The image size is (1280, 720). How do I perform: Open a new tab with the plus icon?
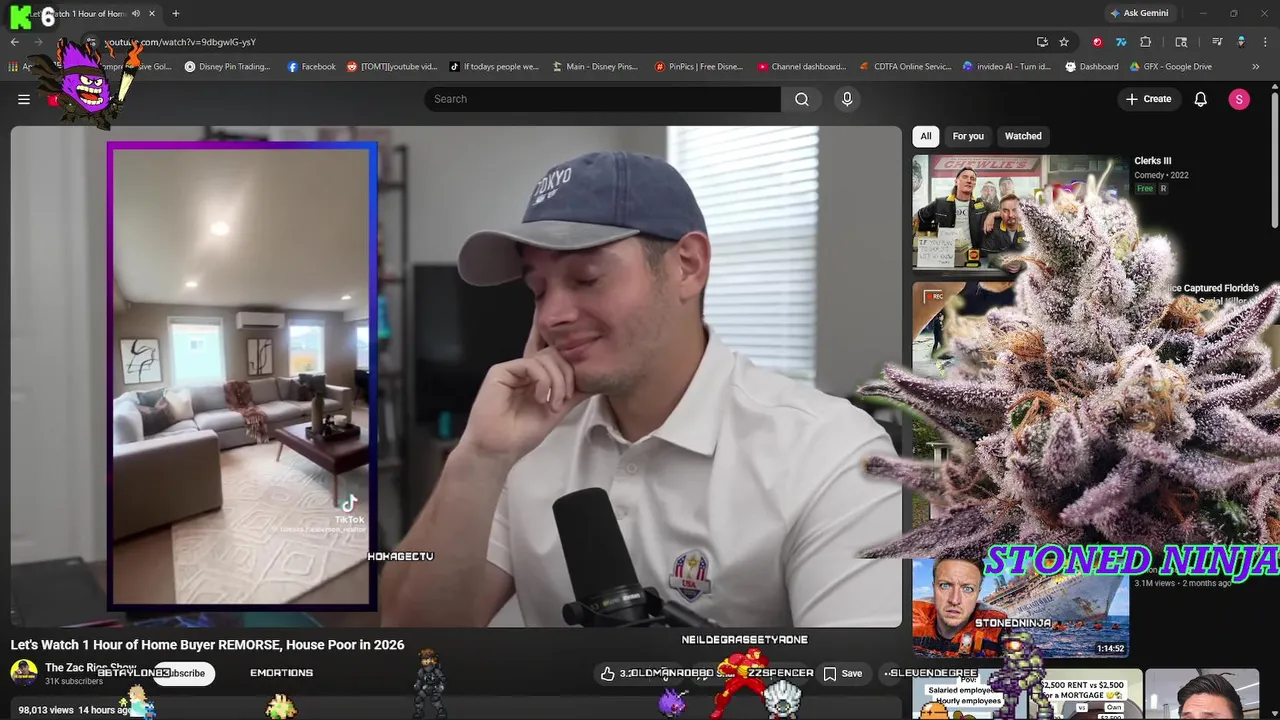pos(176,14)
